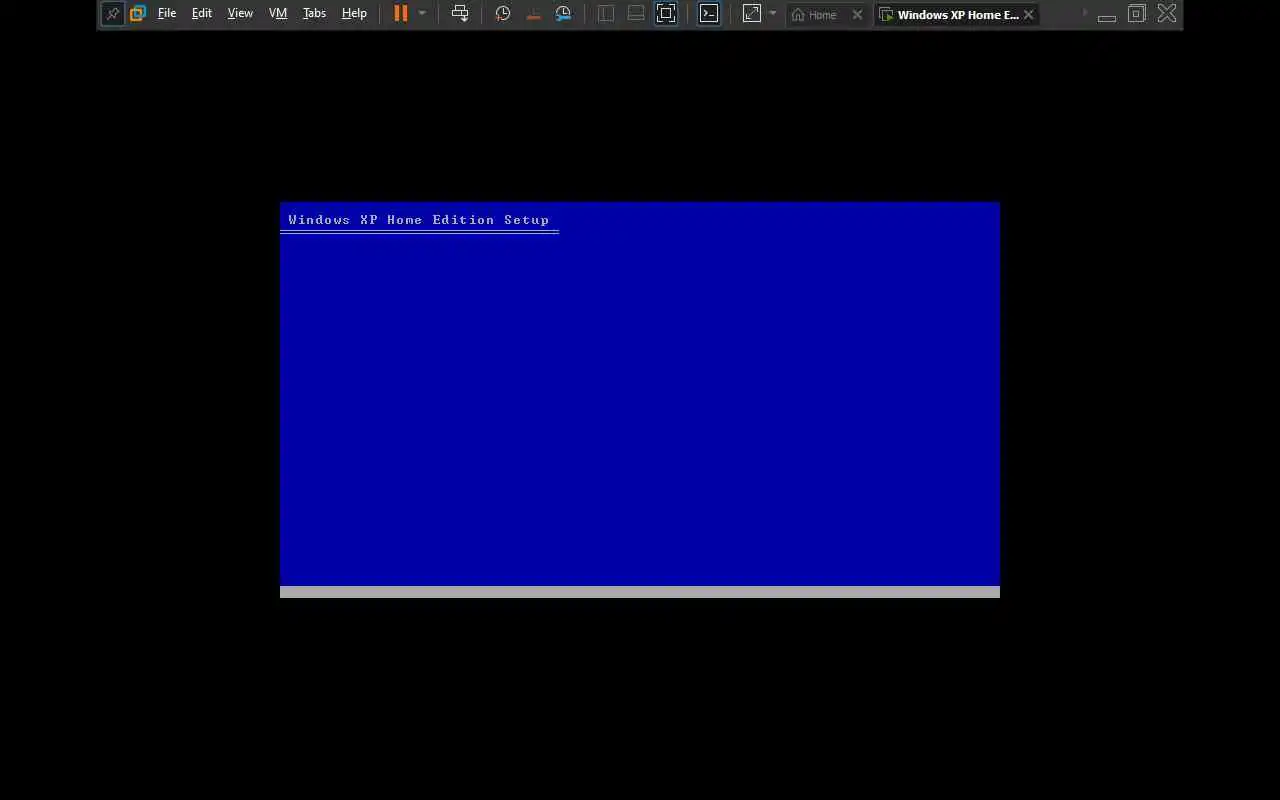Close the VMware window
Viewport: 1280px width, 800px height.
(x=1167, y=14)
